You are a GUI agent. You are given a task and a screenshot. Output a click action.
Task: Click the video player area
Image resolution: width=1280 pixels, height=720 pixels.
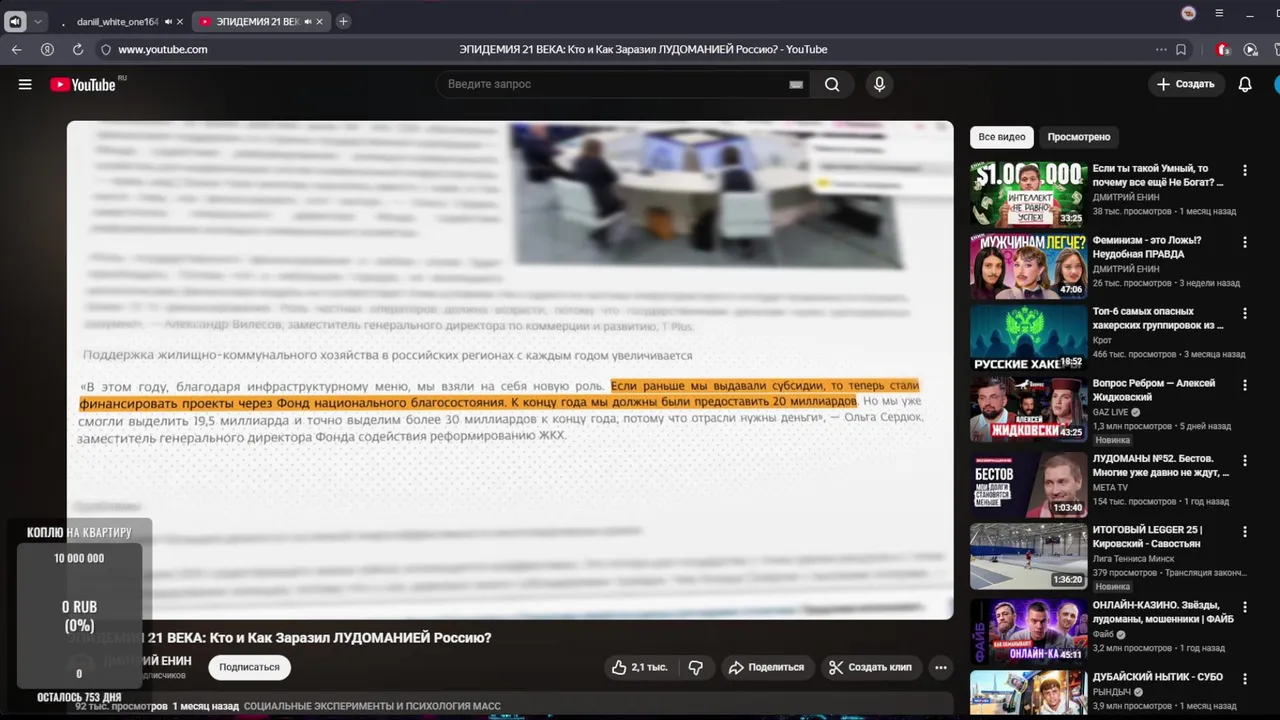click(x=510, y=370)
